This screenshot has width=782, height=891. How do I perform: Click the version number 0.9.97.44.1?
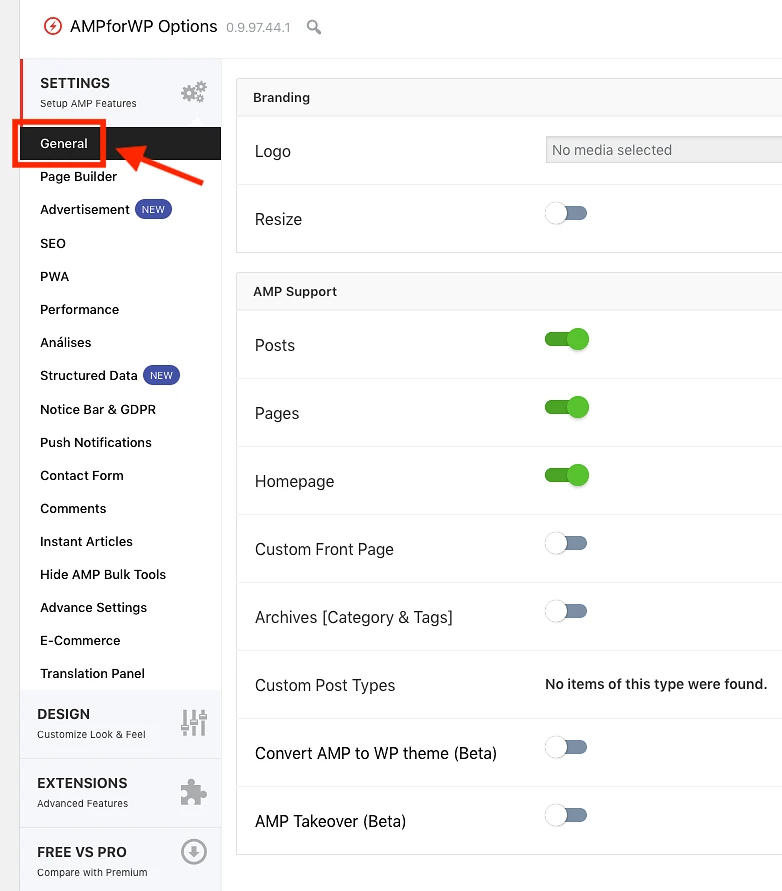[258, 28]
